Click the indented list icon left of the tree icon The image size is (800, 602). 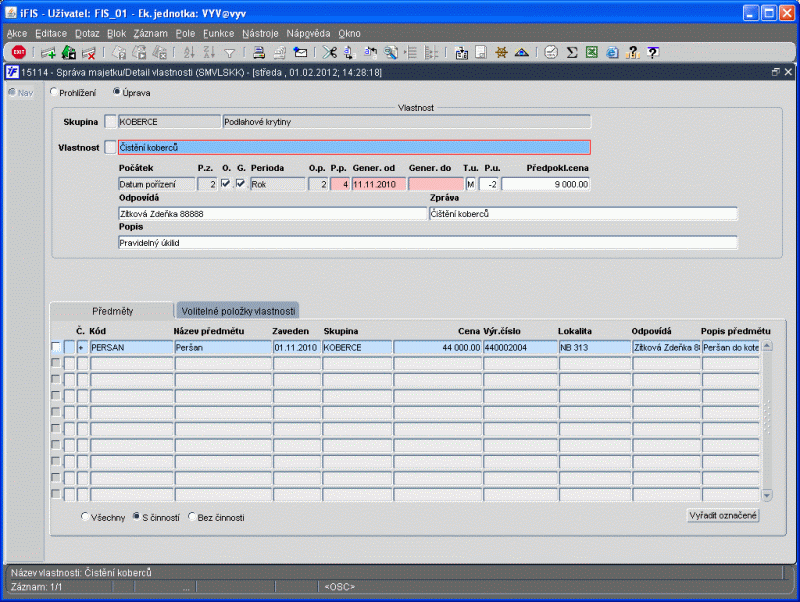(411, 53)
